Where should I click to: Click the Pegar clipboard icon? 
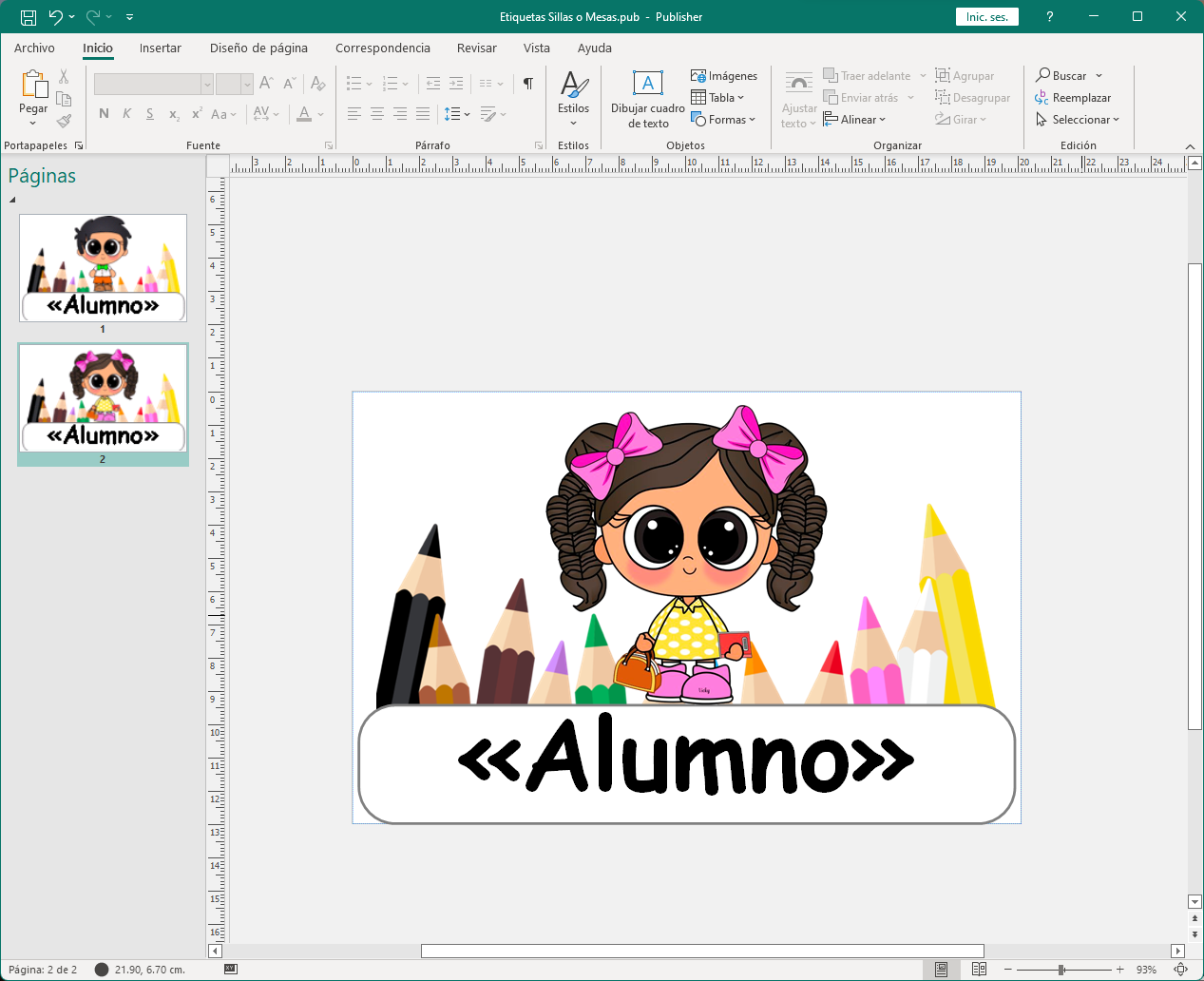[x=34, y=86]
